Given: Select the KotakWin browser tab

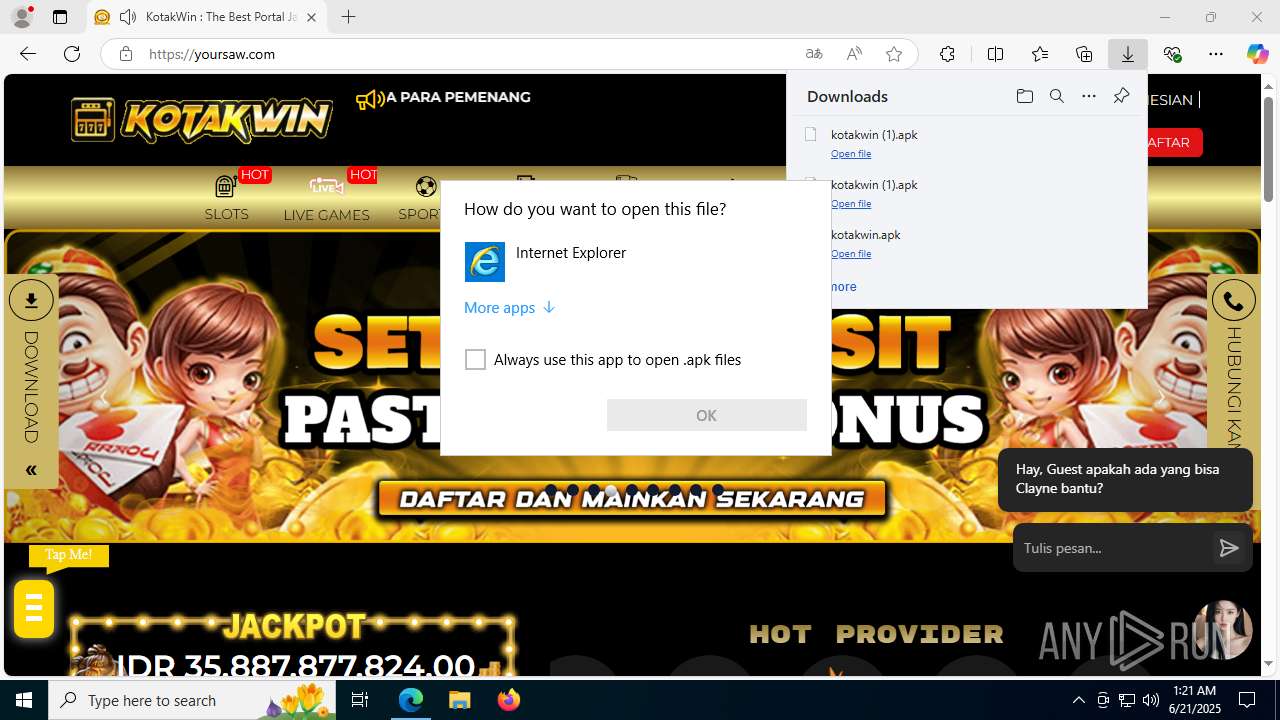Looking at the screenshot, I should (208, 17).
